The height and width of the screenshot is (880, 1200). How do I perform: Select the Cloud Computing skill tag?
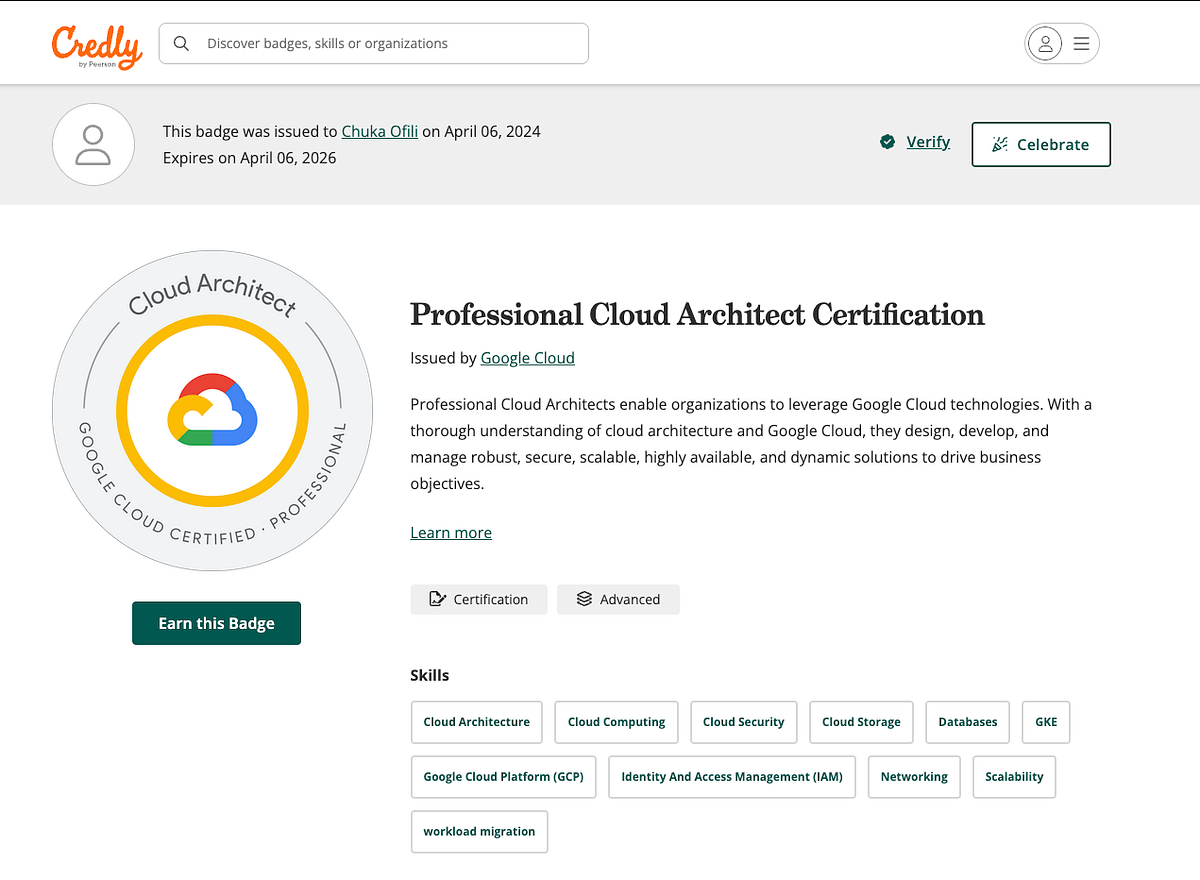[x=617, y=722]
